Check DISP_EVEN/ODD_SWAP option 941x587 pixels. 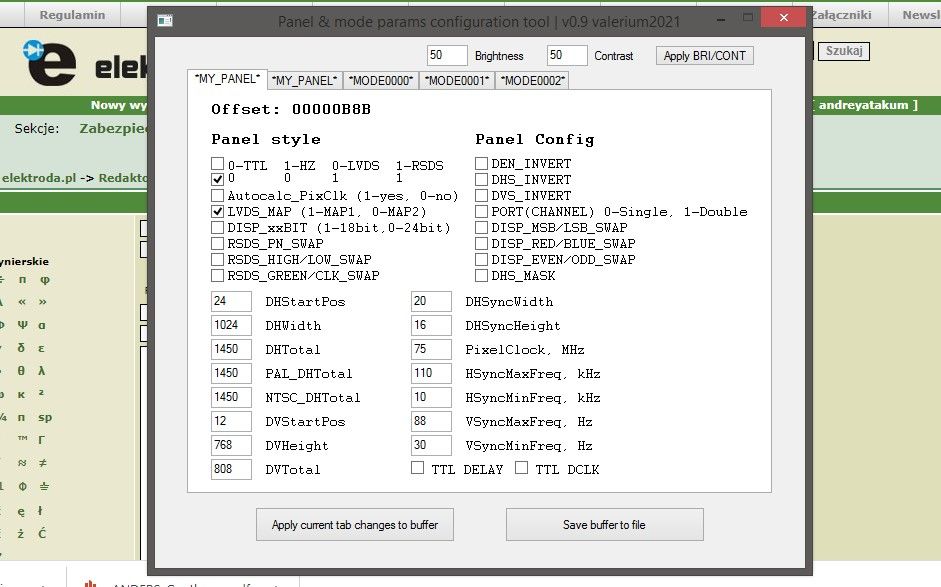[481, 259]
